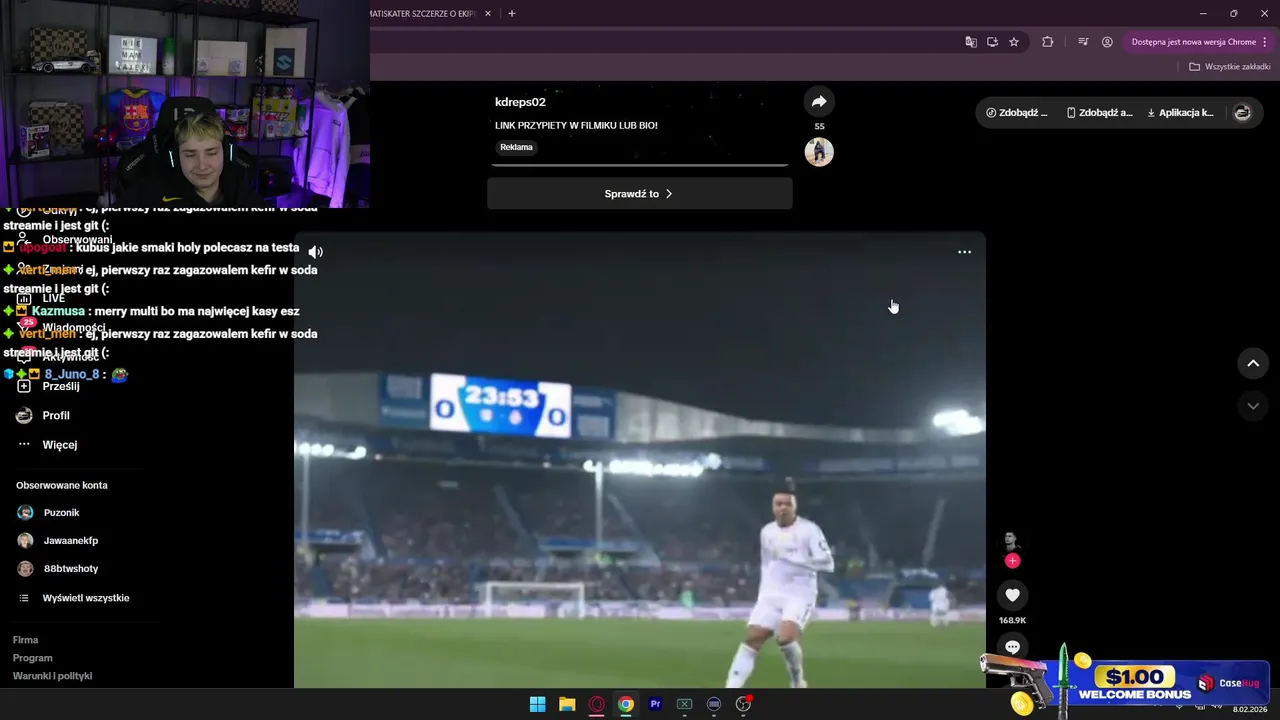Screen dimensions: 1280x720
Task: Click 'Dostępna jest nowa wersja Chrome' update button
Action: pyautogui.click(x=1193, y=42)
